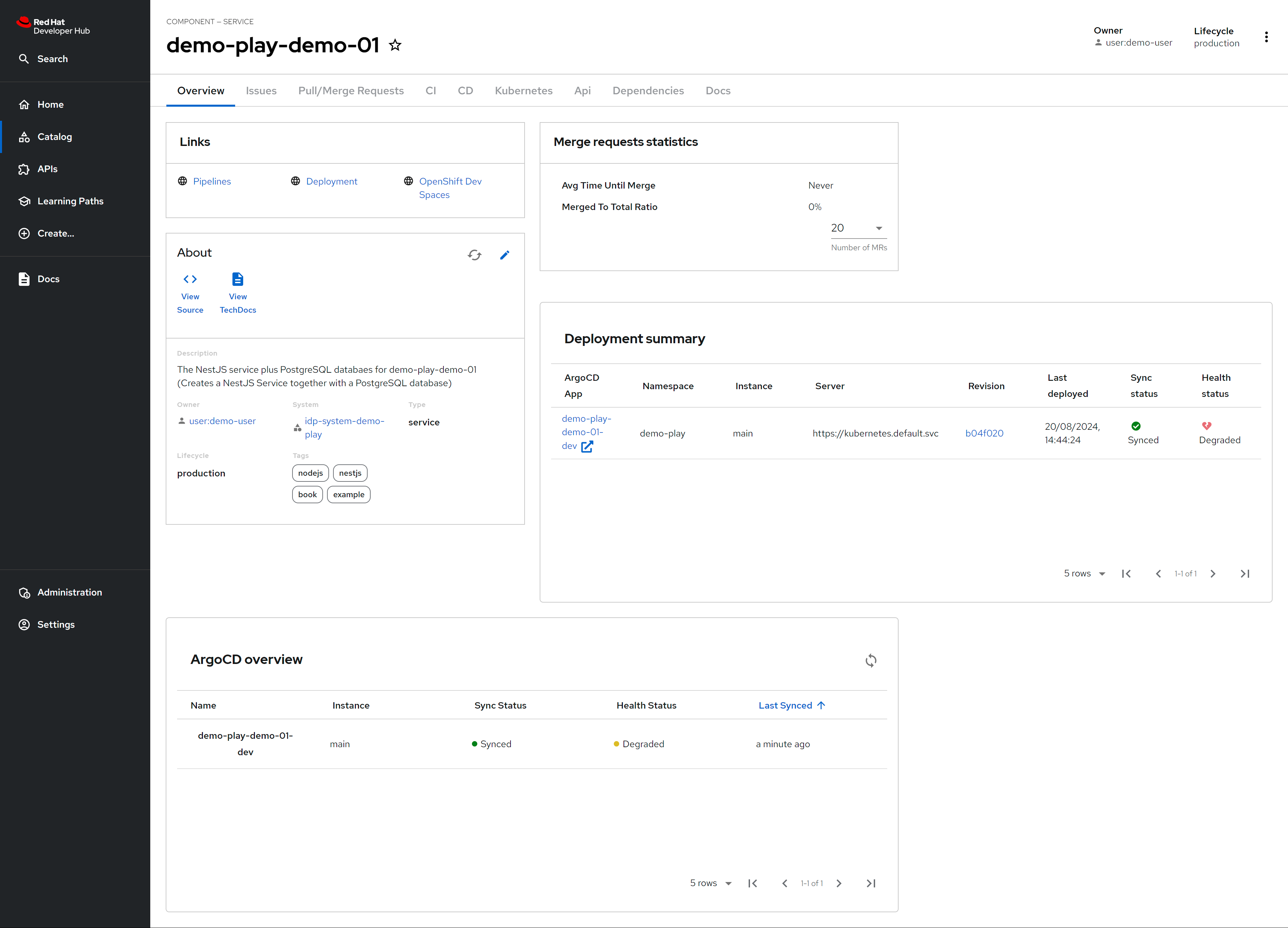Open the three-dot component menu
1288x928 pixels.
point(1266,38)
